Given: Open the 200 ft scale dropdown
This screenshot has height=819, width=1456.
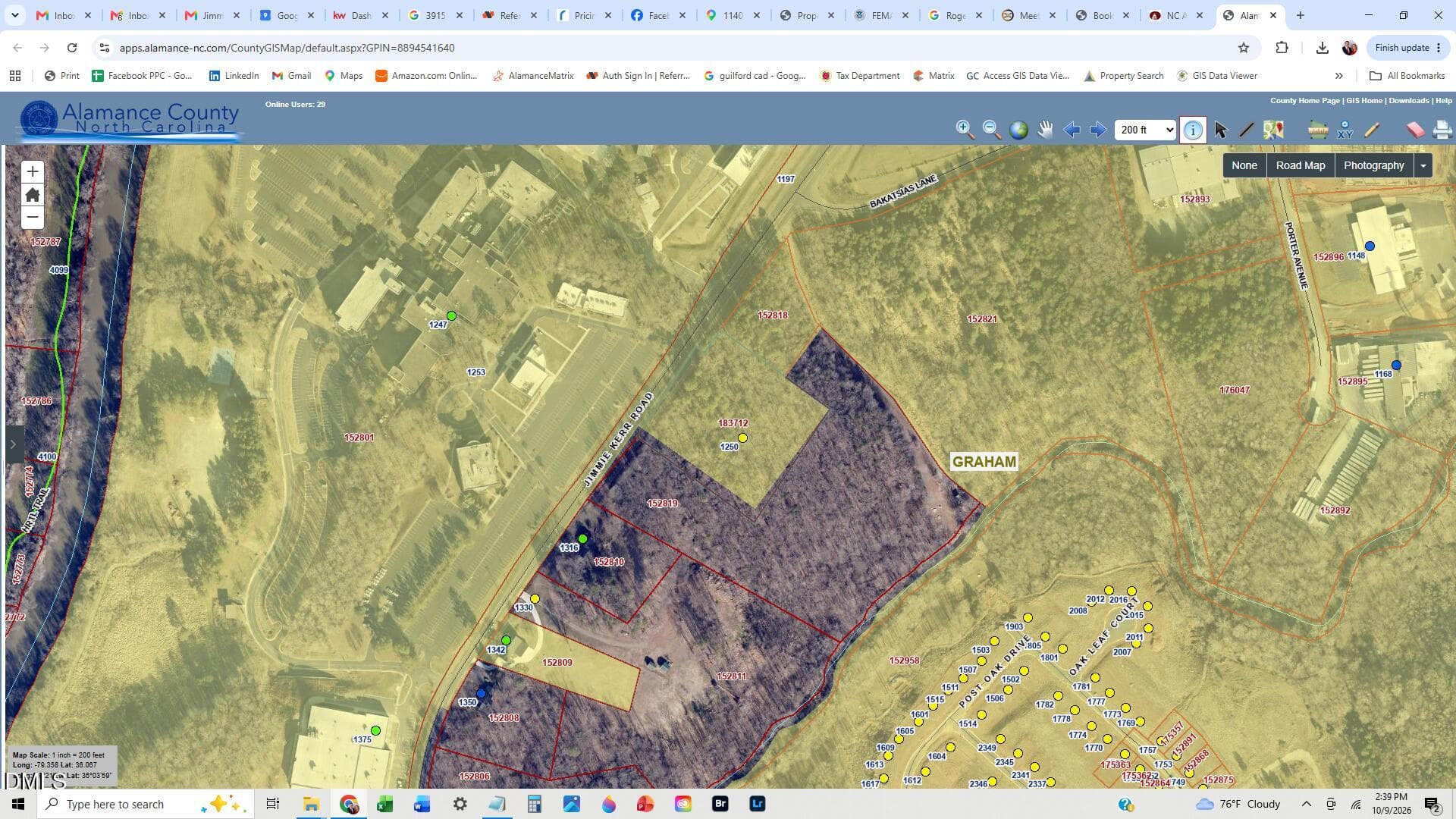Looking at the screenshot, I should [1145, 130].
